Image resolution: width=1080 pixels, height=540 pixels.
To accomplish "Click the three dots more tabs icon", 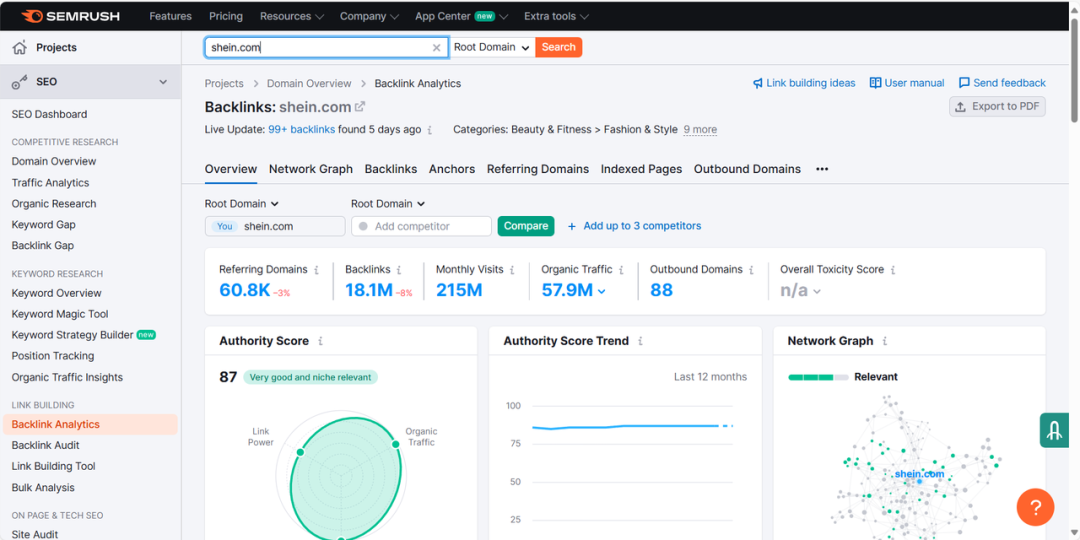I will point(822,169).
